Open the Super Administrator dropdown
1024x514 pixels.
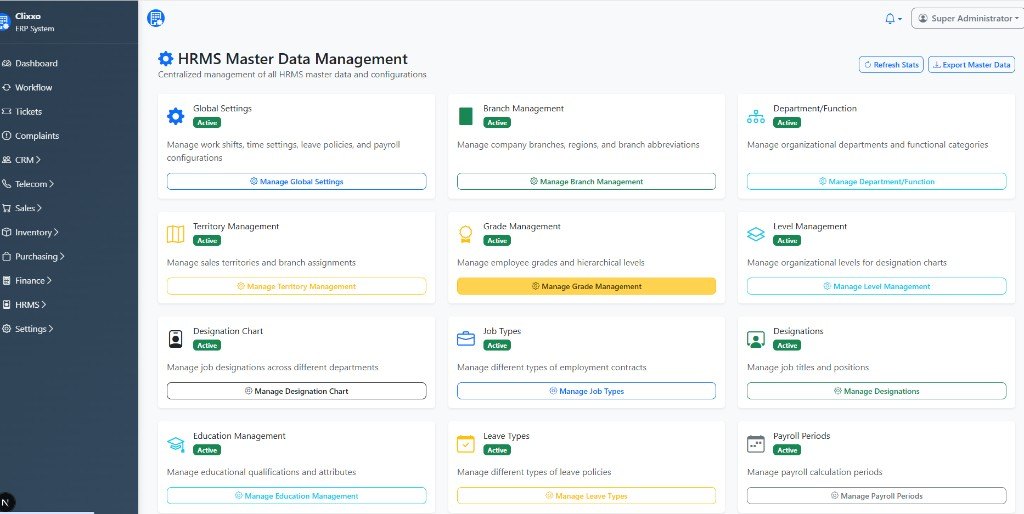point(968,18)
